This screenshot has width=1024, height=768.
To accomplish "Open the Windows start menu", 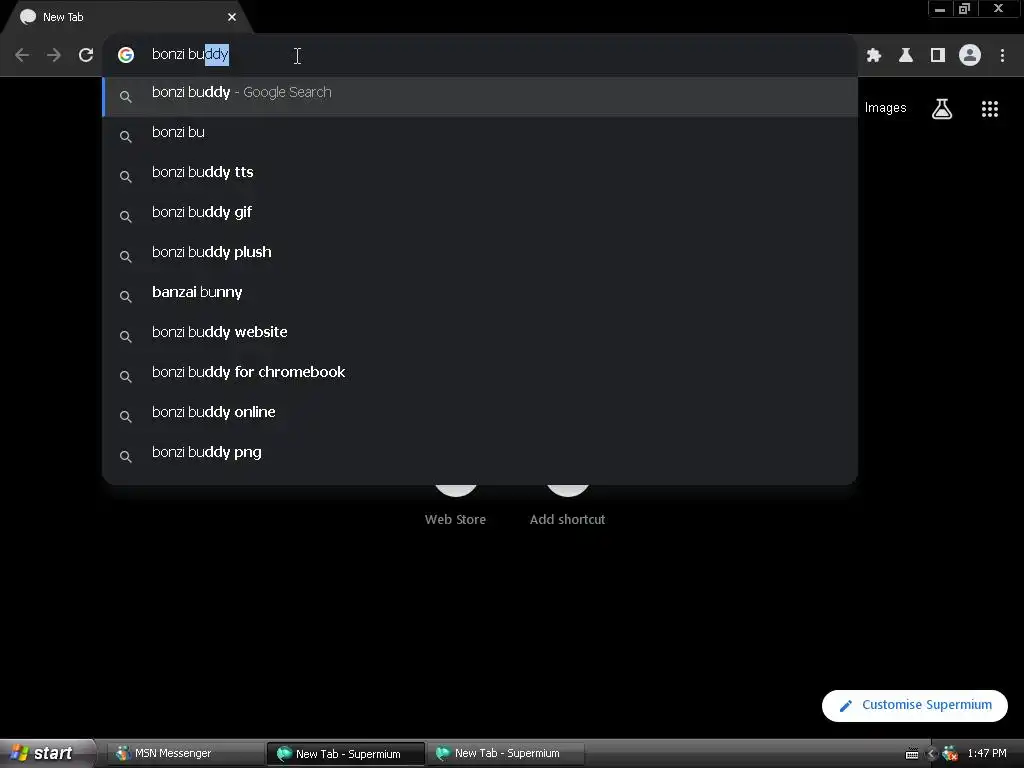I will (x=46, y=753).
